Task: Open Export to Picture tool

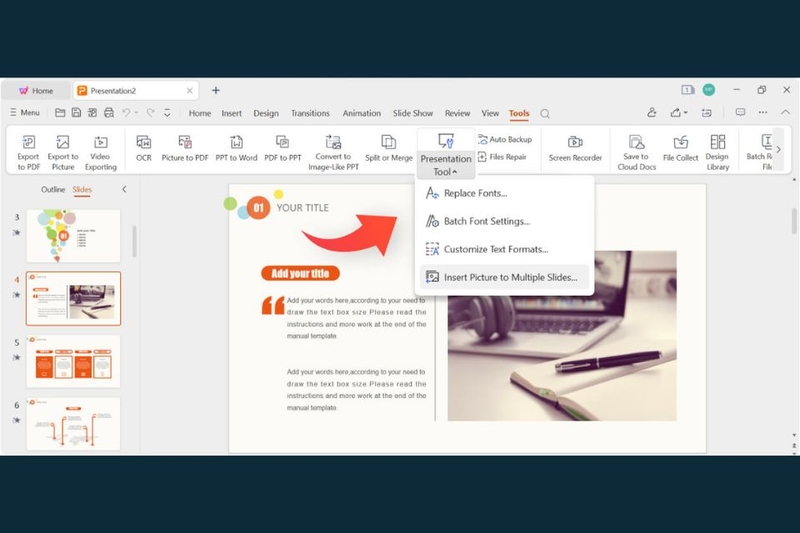Action: pos(63,151)
